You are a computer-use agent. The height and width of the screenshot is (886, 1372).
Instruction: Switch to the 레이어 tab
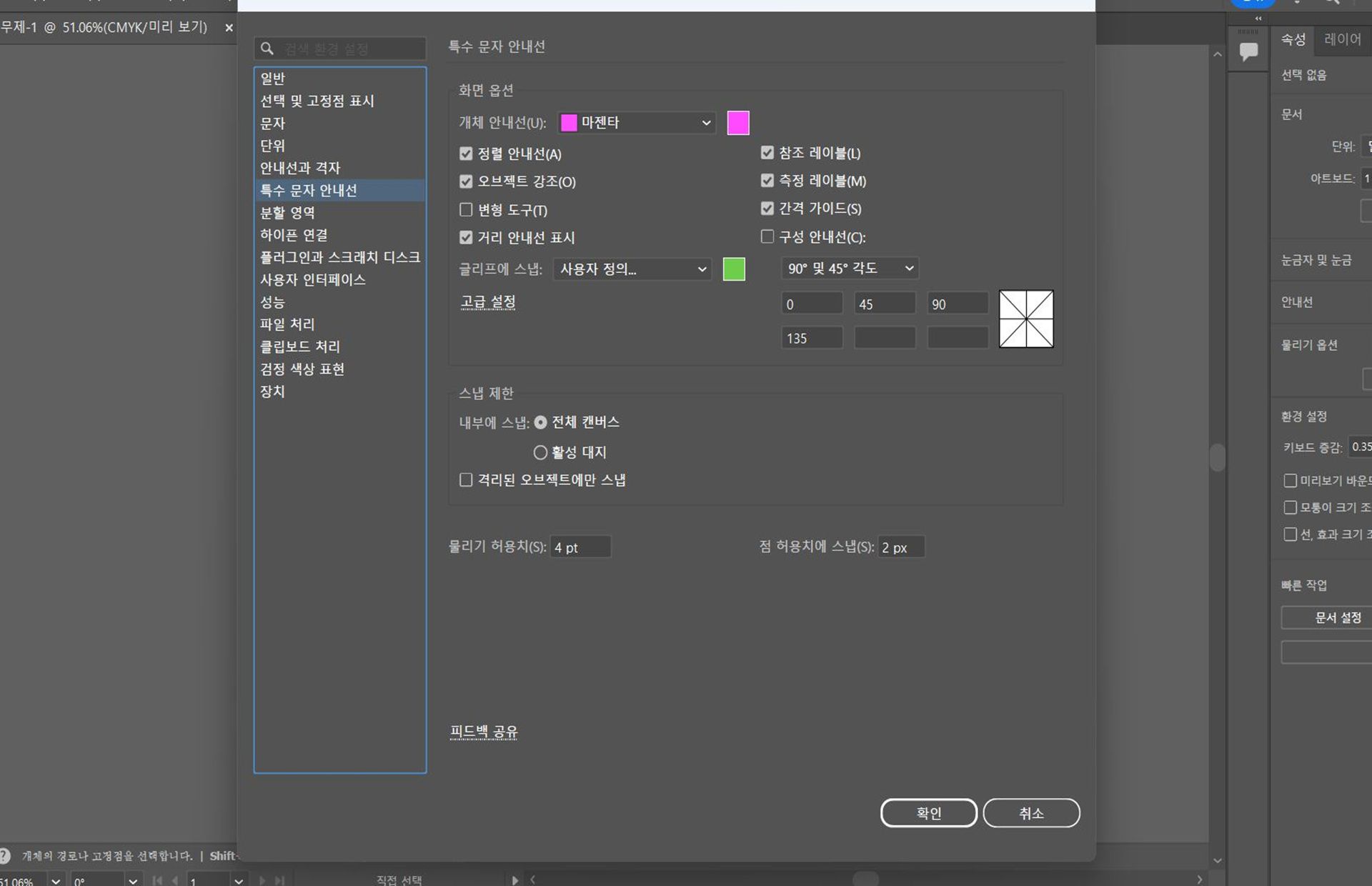click(1341, 40)
